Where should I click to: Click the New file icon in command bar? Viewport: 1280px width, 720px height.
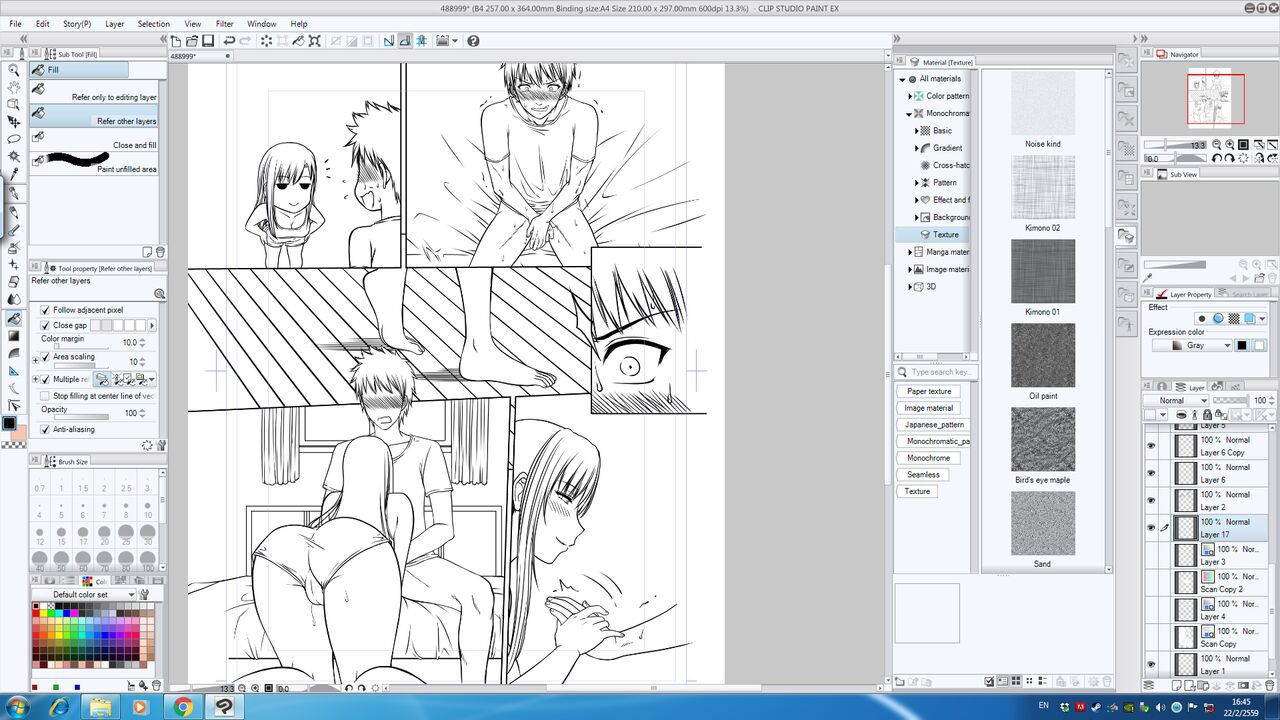[x=176, y=41]
